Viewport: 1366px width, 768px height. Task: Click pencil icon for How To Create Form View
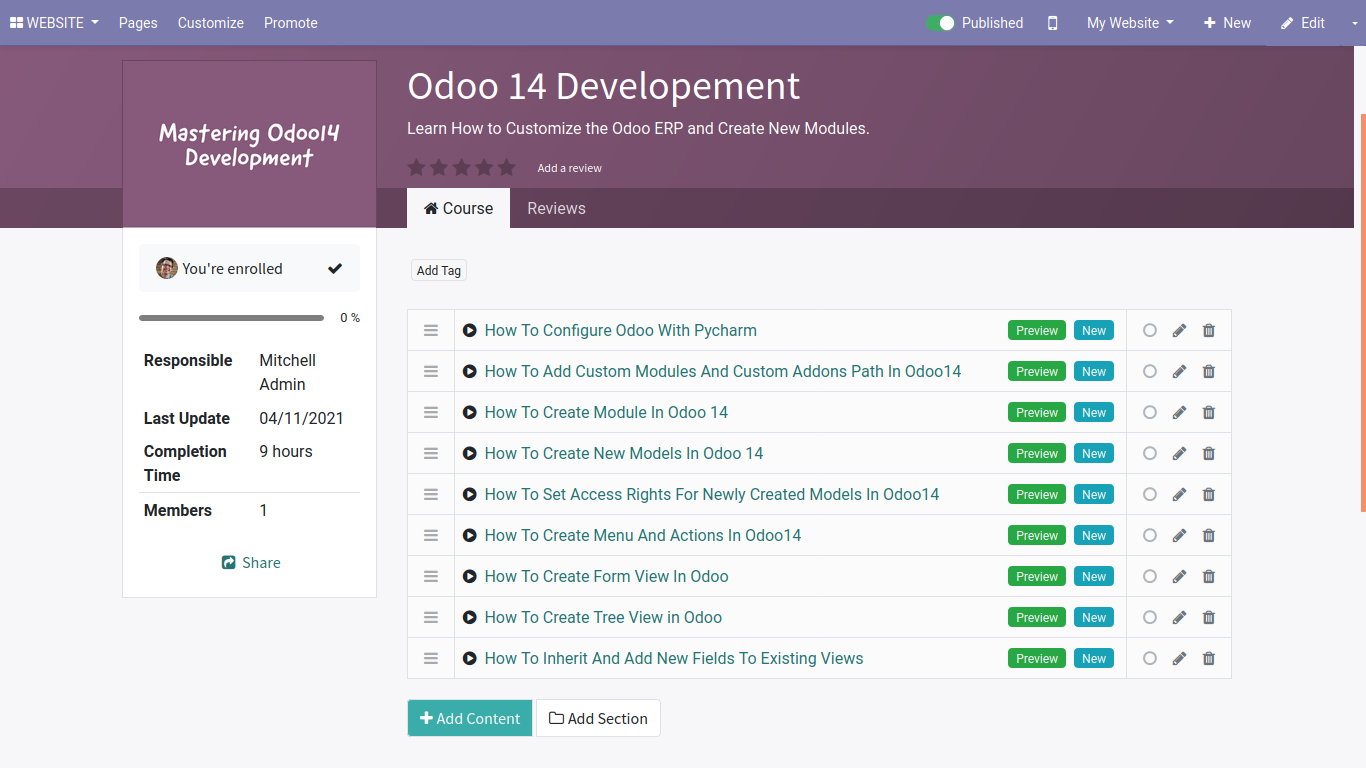(x=1179, y=577)
